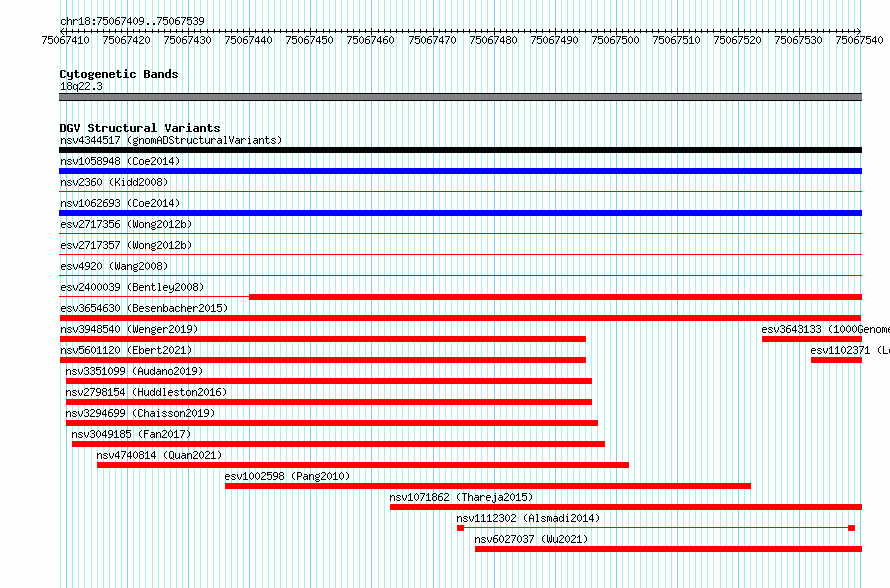Viewport: 890px width, 588px height.
Task: Click ruler position 75067540
Action: coord(859,40)
